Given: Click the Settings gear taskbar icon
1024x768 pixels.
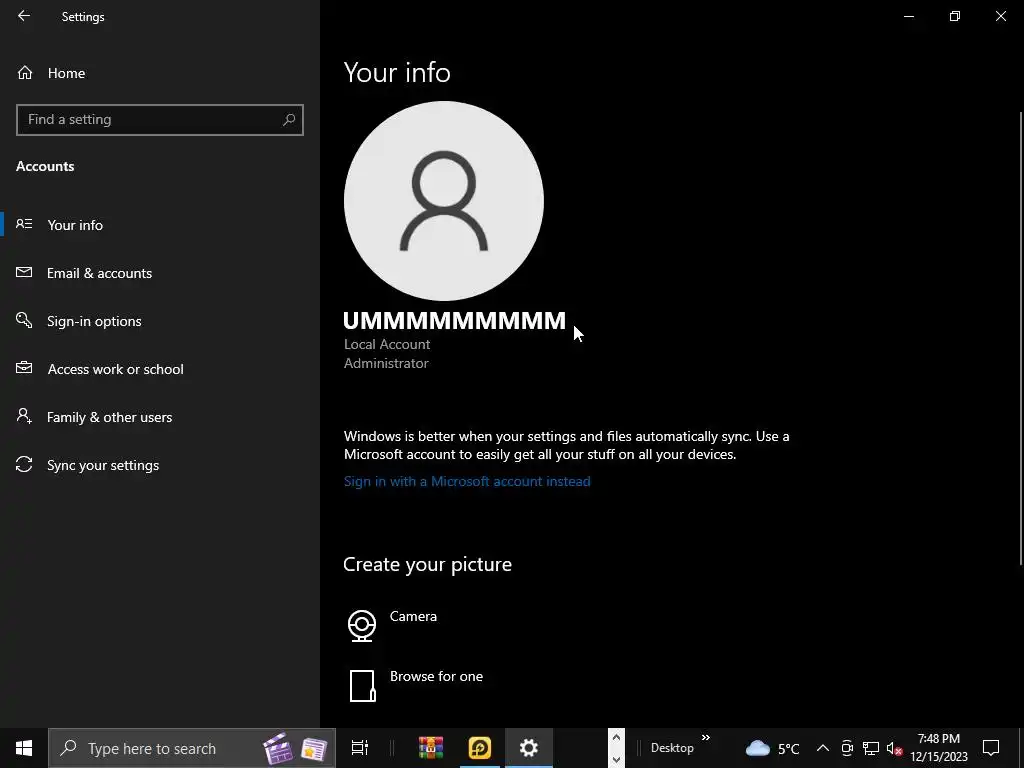Looking at the screenshot, I should click(x=528, y=748).
